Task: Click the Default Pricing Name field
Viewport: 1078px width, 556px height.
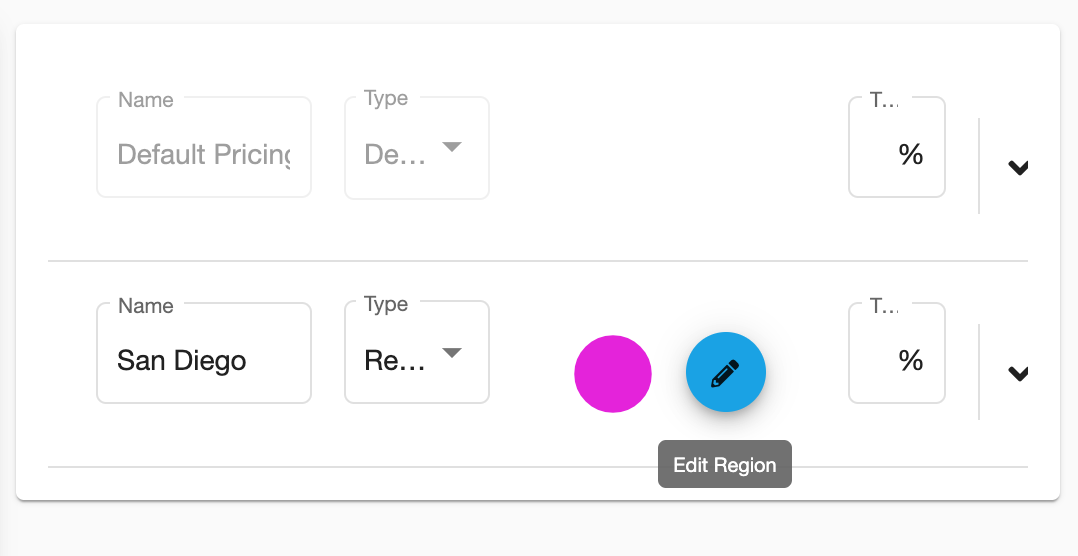Action: 204,147
